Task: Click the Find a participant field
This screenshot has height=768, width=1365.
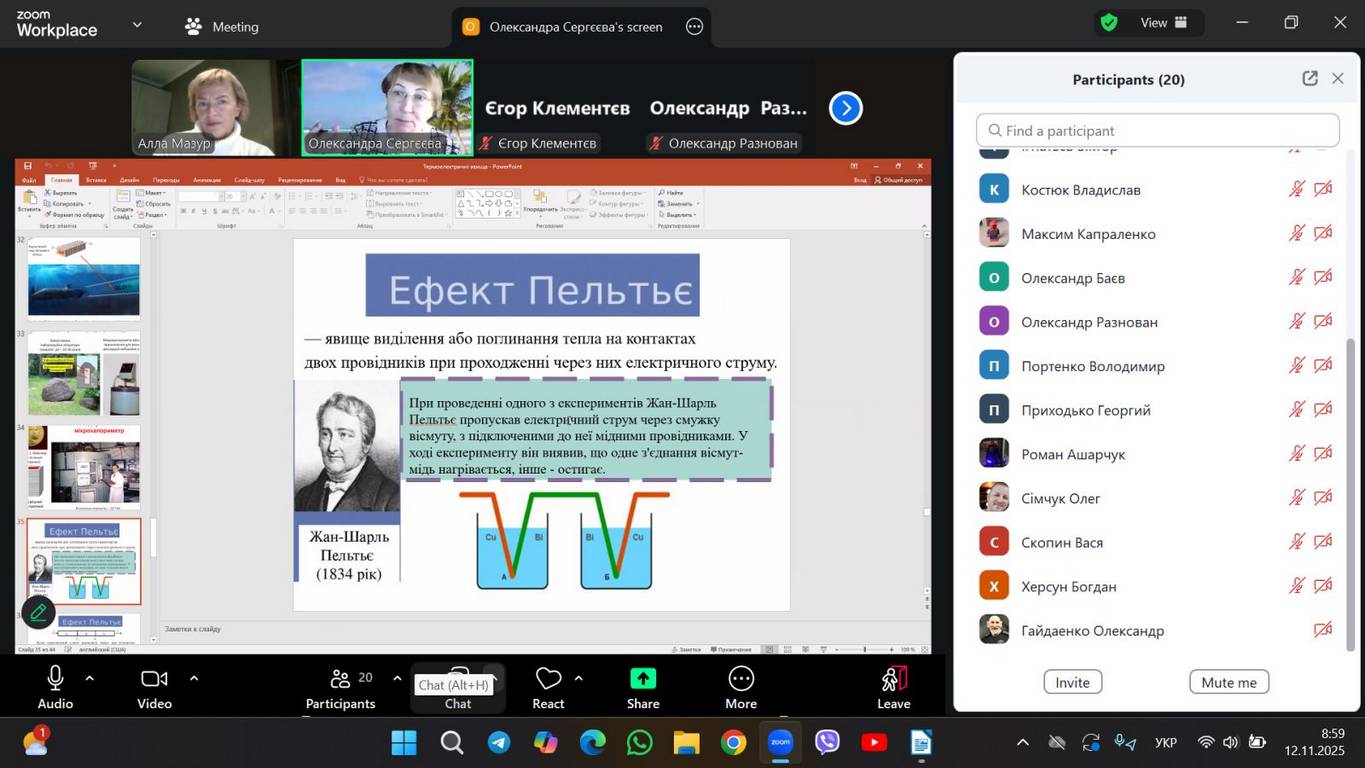Action: (x=1157, y=130)
